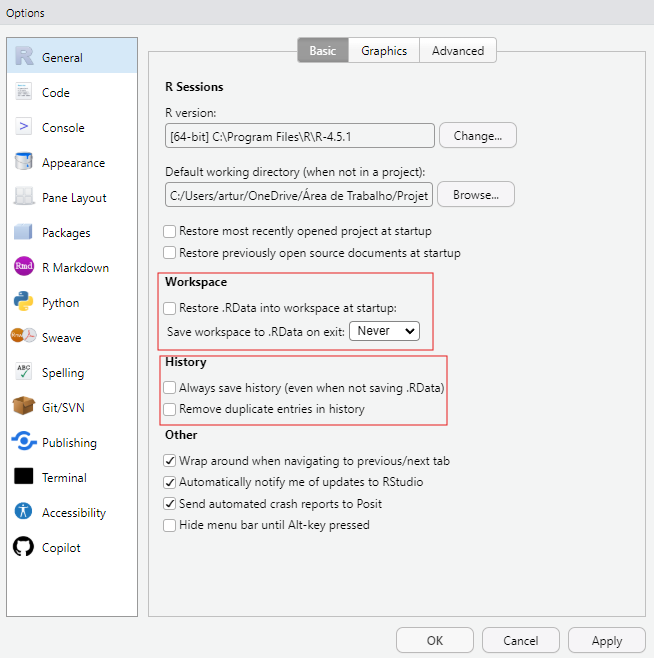The height and width of the screenshot is (658, 654).
Task: Toggle hide menu bar until Alt-key pressed
Action: [x=170, y=525]
